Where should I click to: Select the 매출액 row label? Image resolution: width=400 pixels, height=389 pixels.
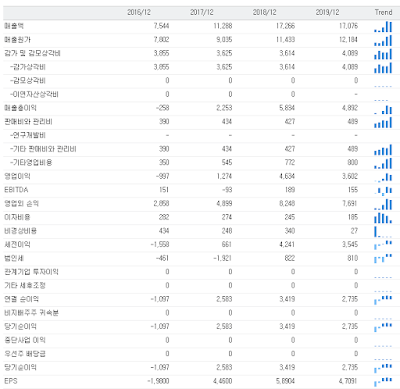(14, 26)
